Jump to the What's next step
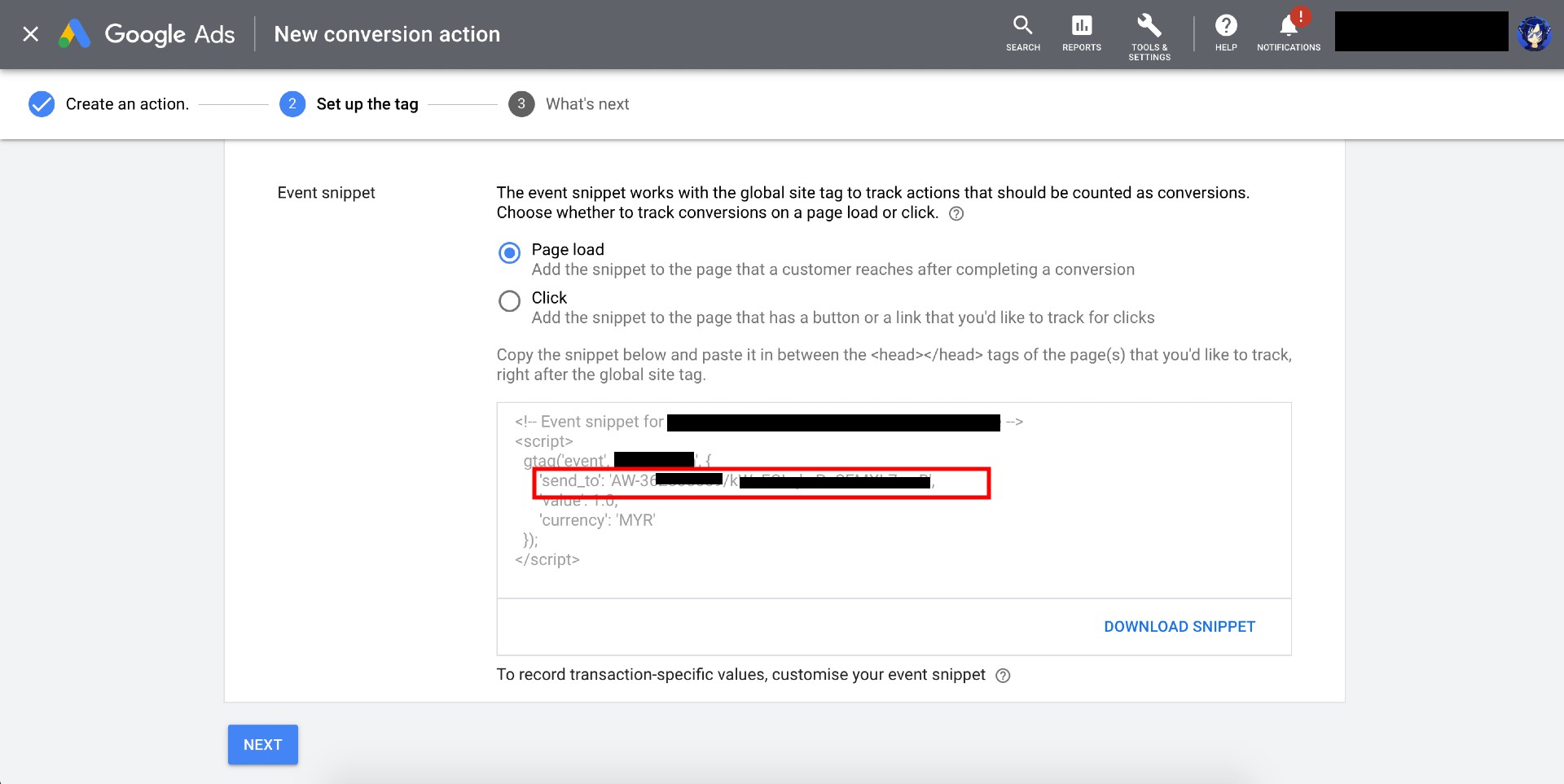 tap(587, 104)
